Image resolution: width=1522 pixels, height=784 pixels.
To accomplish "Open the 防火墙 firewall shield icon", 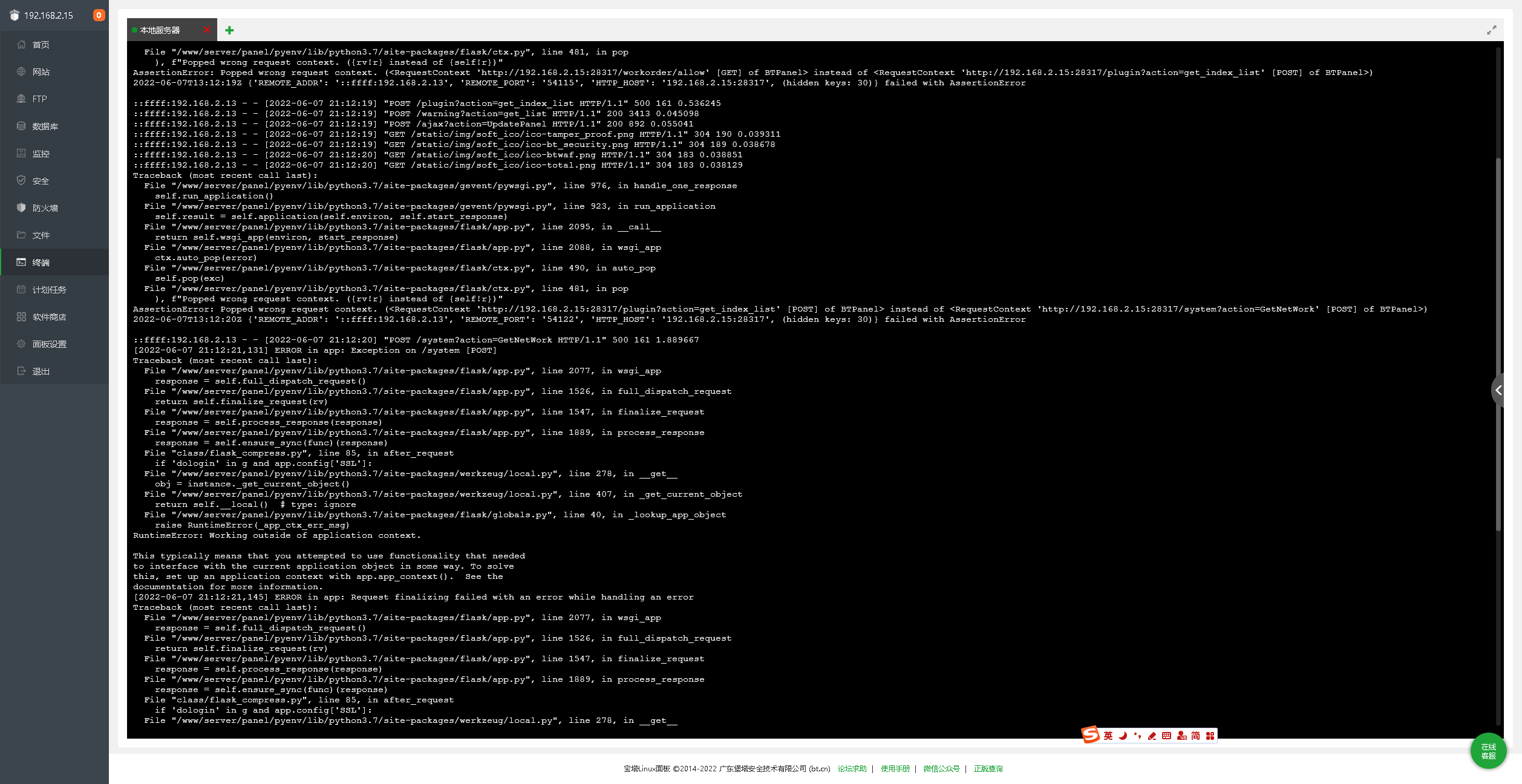I will [21, 208].
